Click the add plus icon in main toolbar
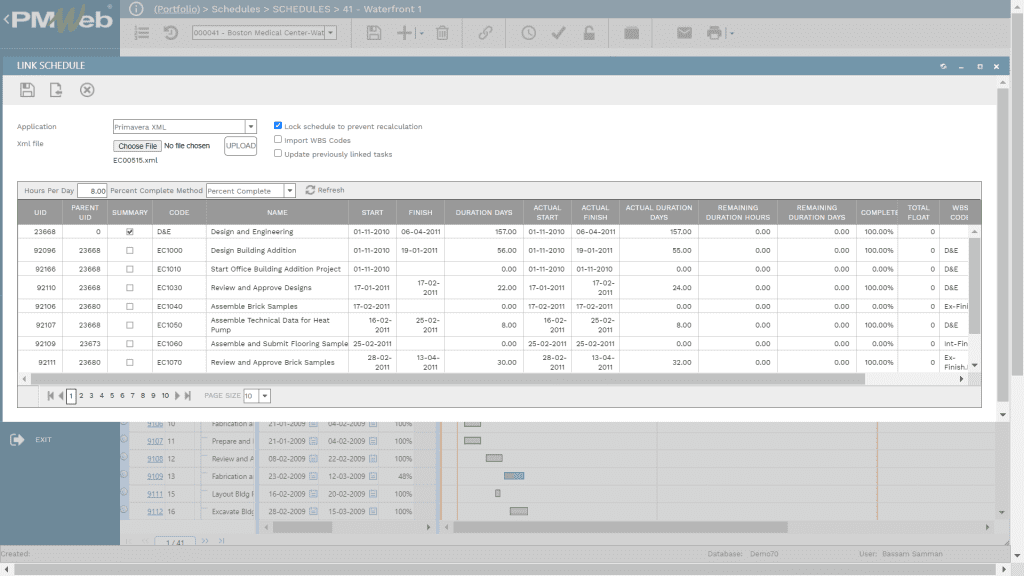Image resolution: width=1024 pixels, height=576 pixels. pyautogui.click(x=404, y=33)
